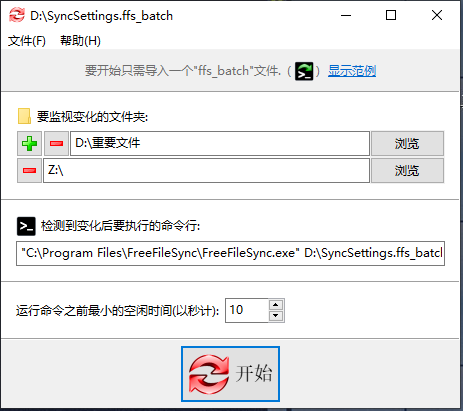Image resolution: width=463 pixels, height=411 pixels.
Task: Maximize the SyncSettings.ffs_batch window
Action: point(391,15)
